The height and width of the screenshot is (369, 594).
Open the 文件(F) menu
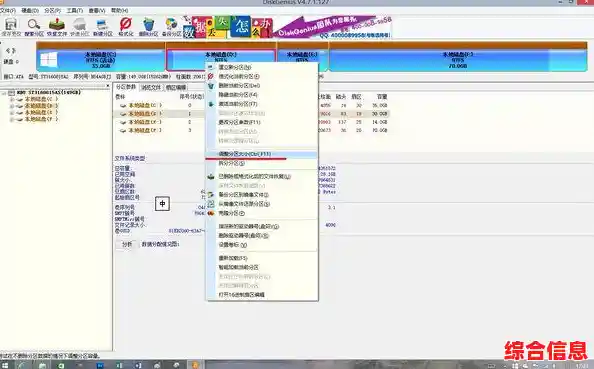[8, 10]
